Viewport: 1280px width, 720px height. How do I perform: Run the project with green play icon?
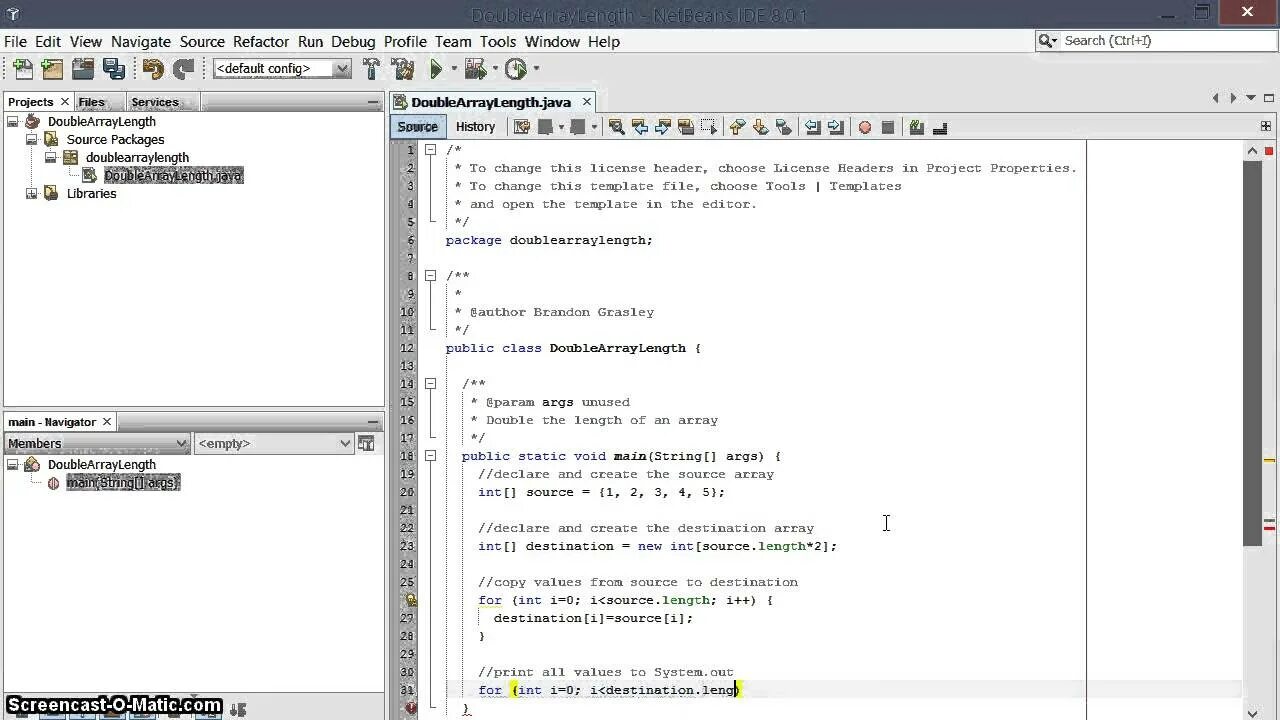tap(436, 69)
